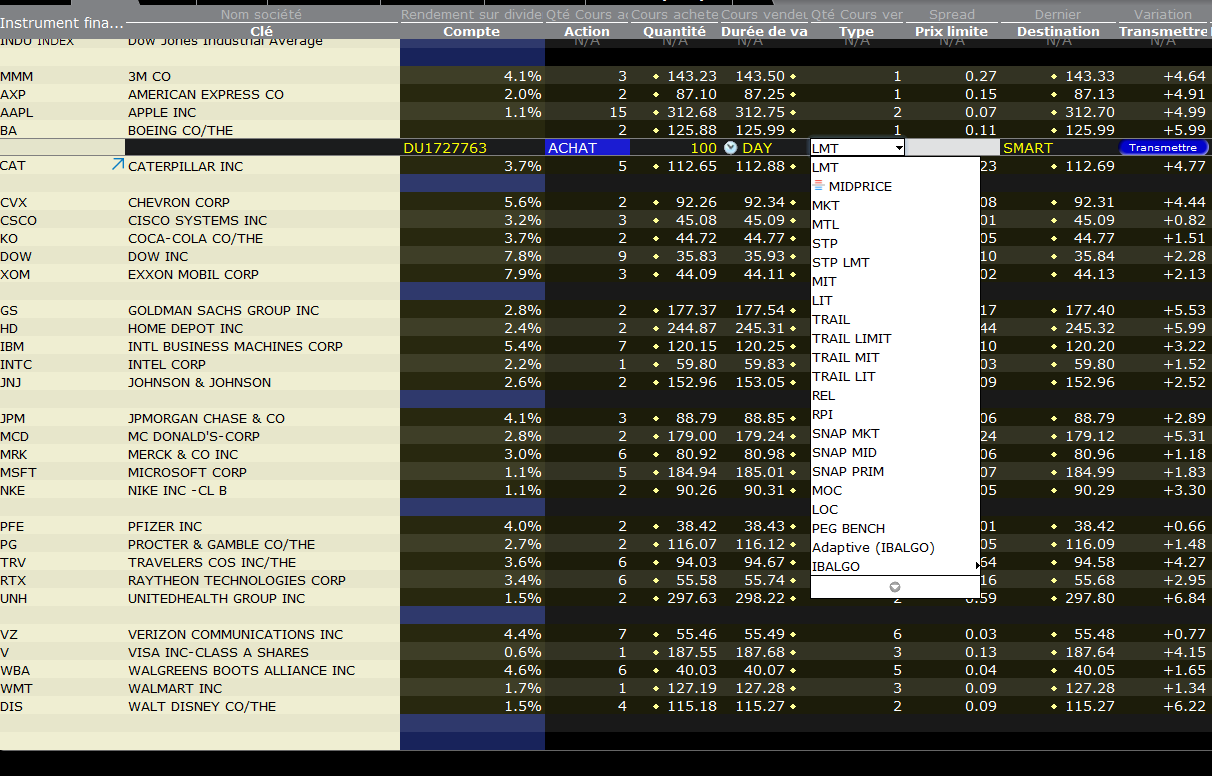1212x776 pixels.
Task: Click the Prix limite column header
Action: coord(952,31)
